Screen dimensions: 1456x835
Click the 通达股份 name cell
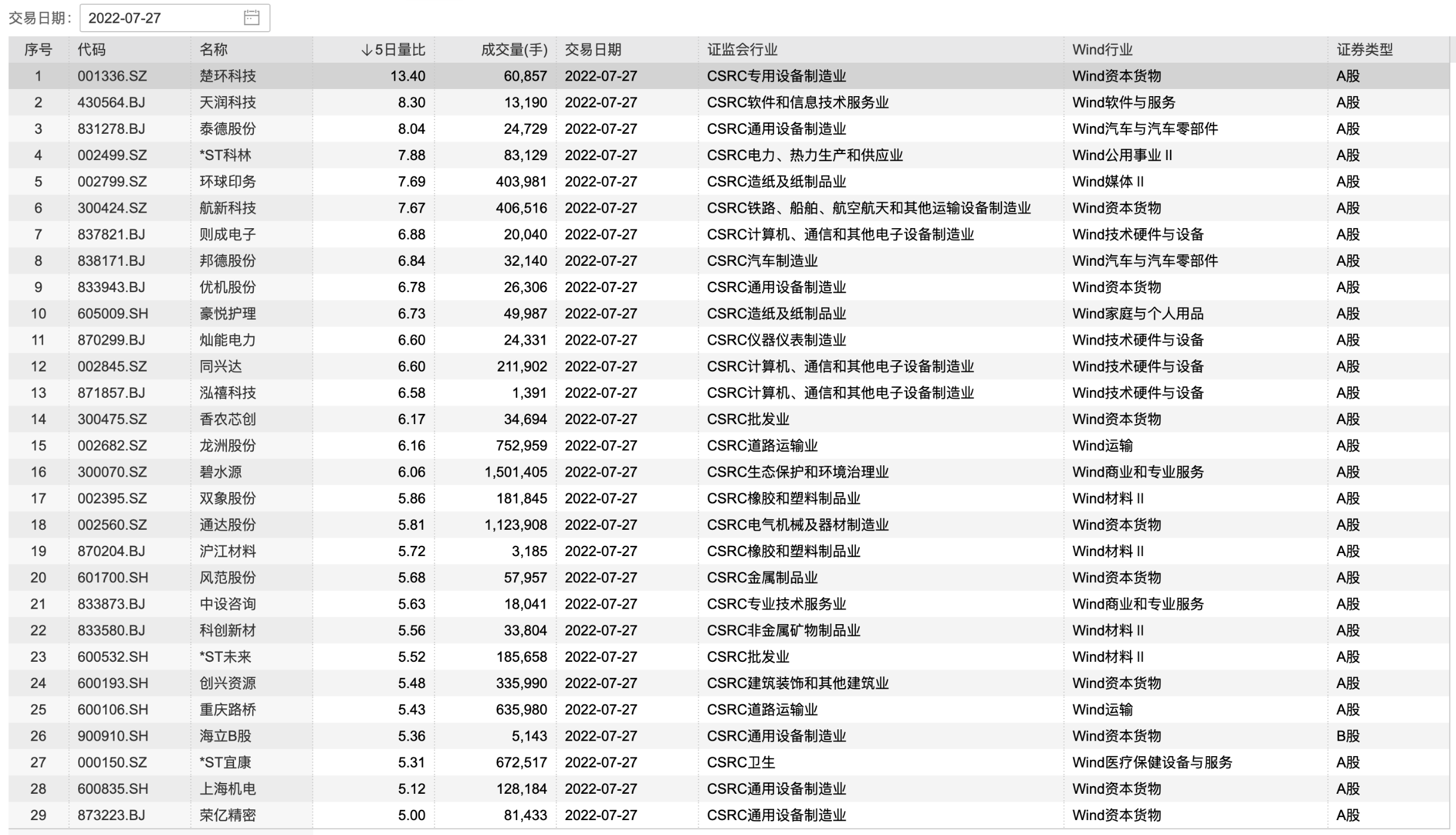pyautogui.click(x=228, y=524)
